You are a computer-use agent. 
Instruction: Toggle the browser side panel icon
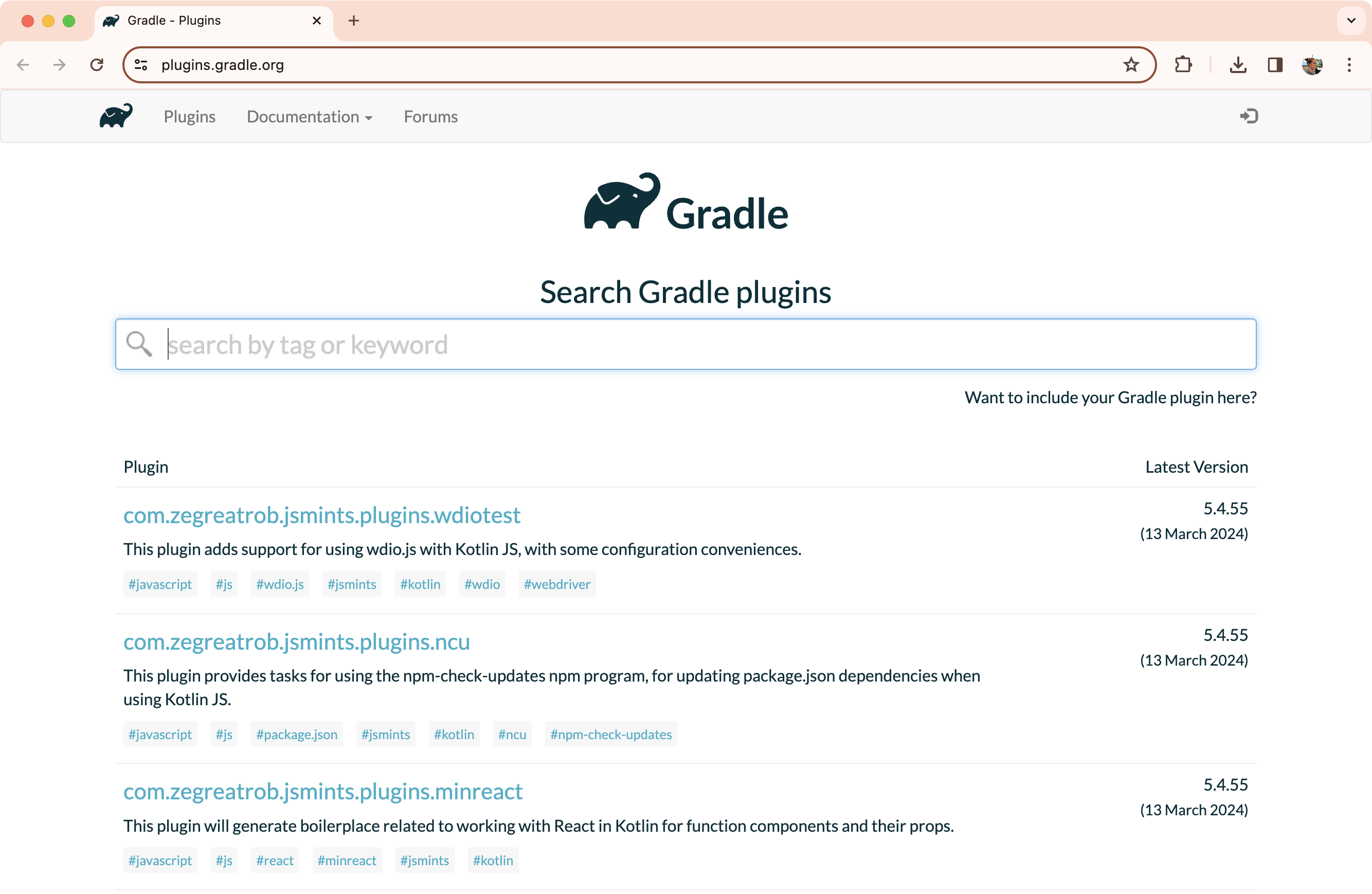[1275, 65]
